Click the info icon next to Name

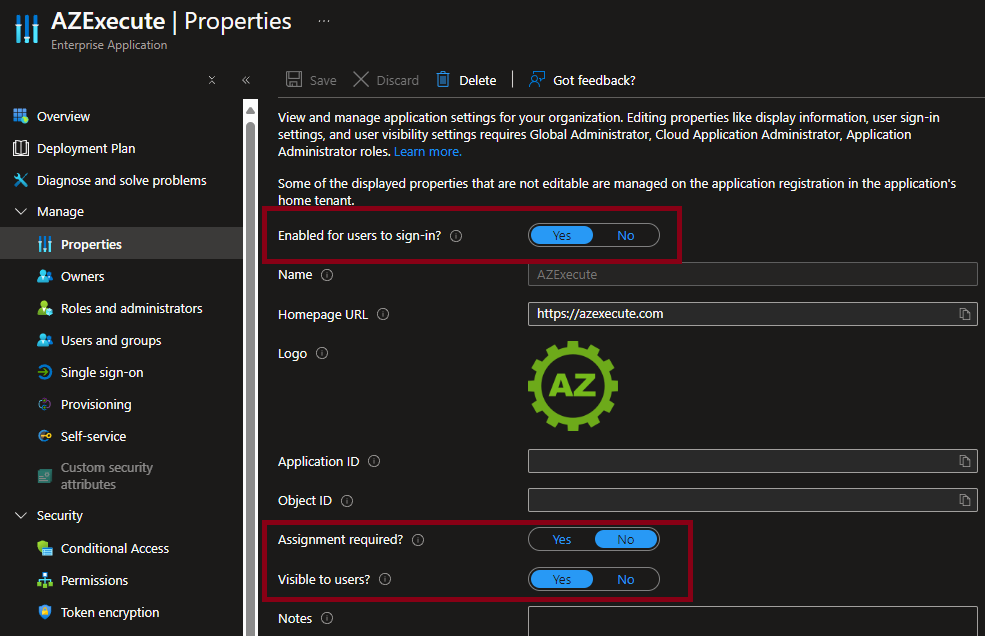click(x=327, y=275)
